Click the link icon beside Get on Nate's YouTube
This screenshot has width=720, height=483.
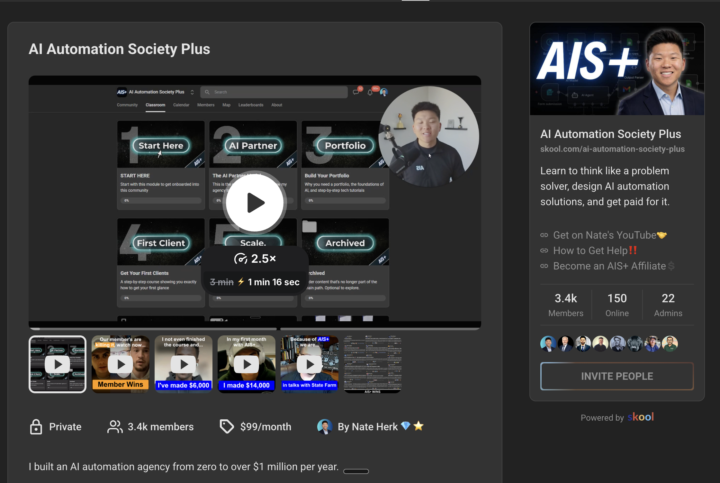[544, 235]
